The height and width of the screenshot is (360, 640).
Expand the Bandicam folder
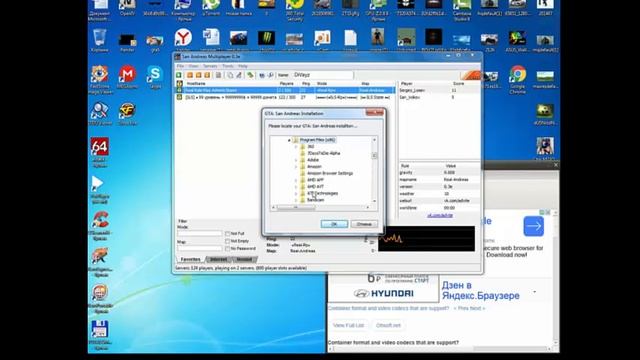296,200
